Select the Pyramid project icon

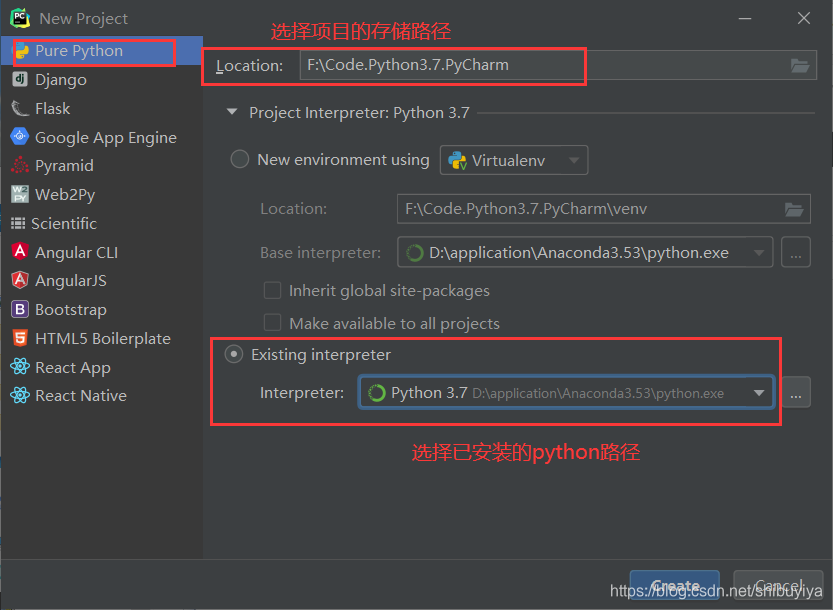[x=20, y=165]
